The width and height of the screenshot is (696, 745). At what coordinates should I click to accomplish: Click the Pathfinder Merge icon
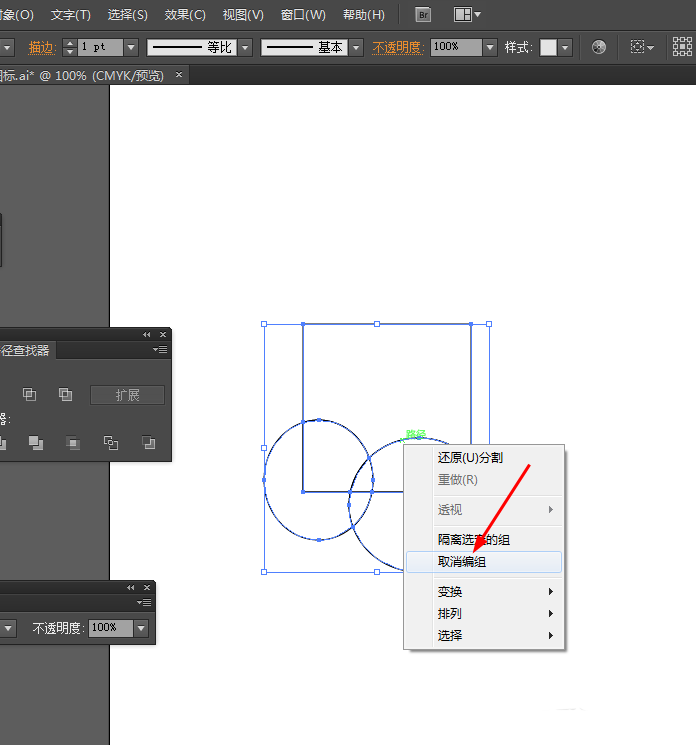point(36,442)
